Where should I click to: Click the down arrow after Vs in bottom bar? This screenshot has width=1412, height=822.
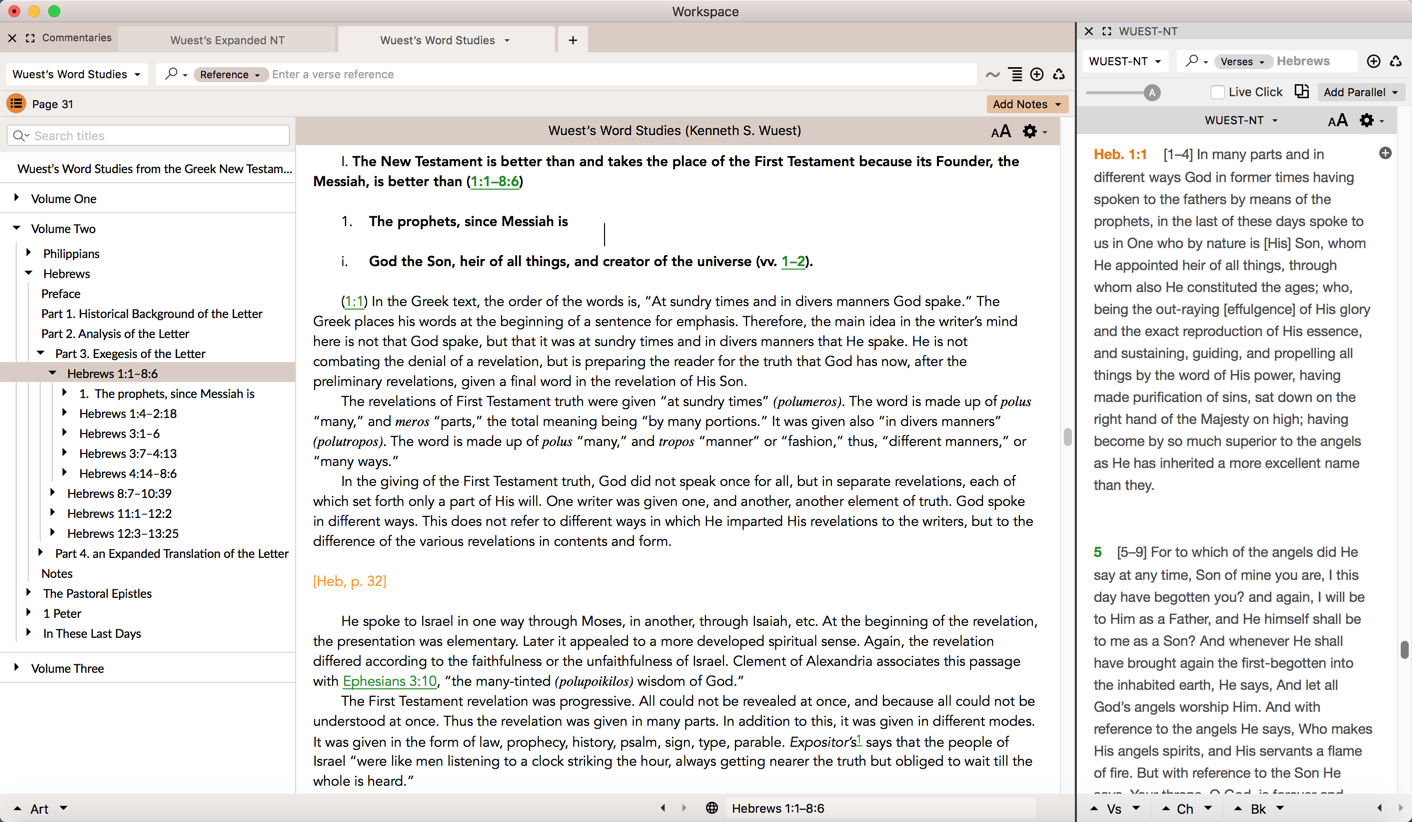click(x=1135, y=808)
